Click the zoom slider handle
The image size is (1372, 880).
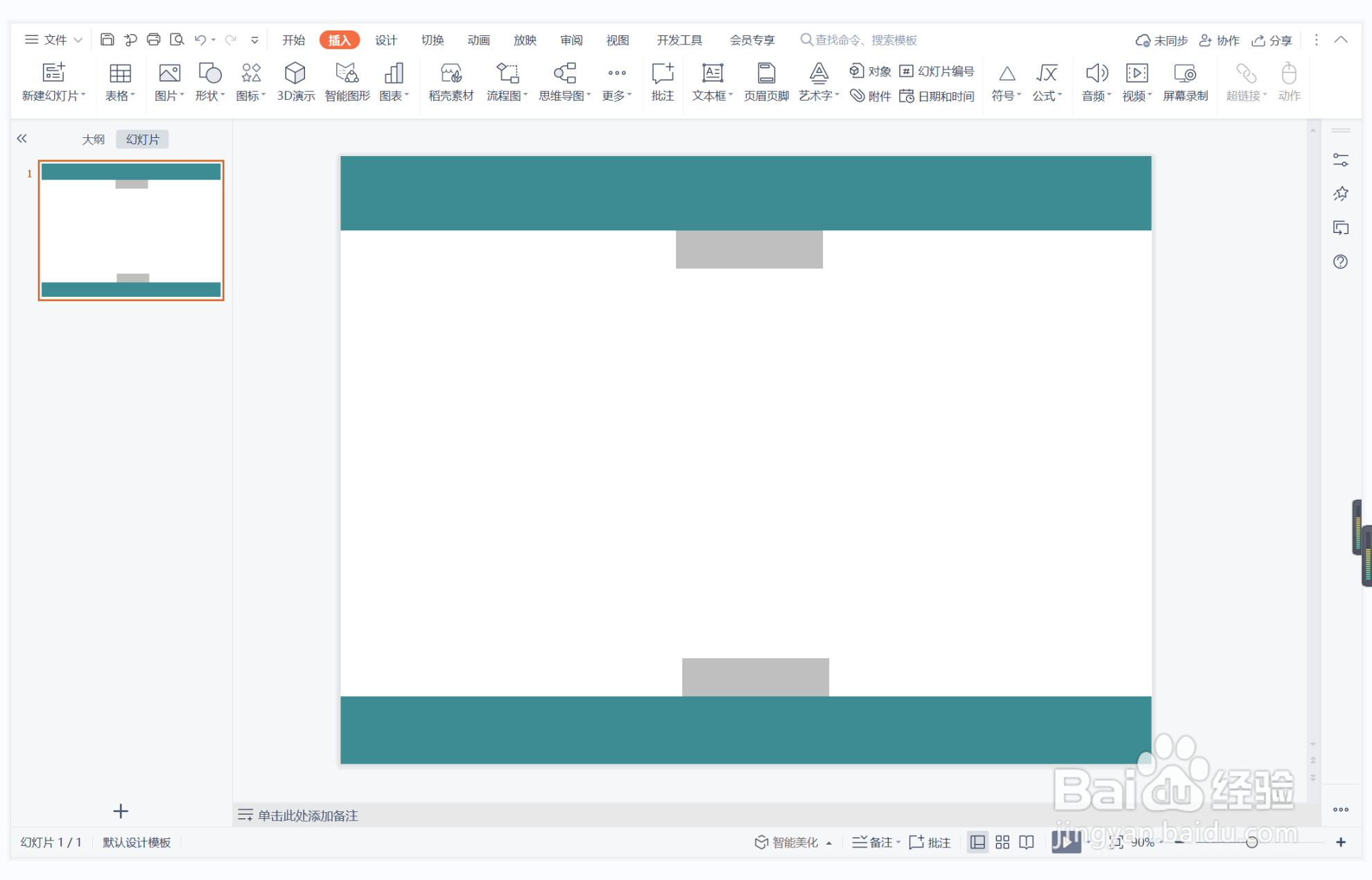coord(1251,842)
